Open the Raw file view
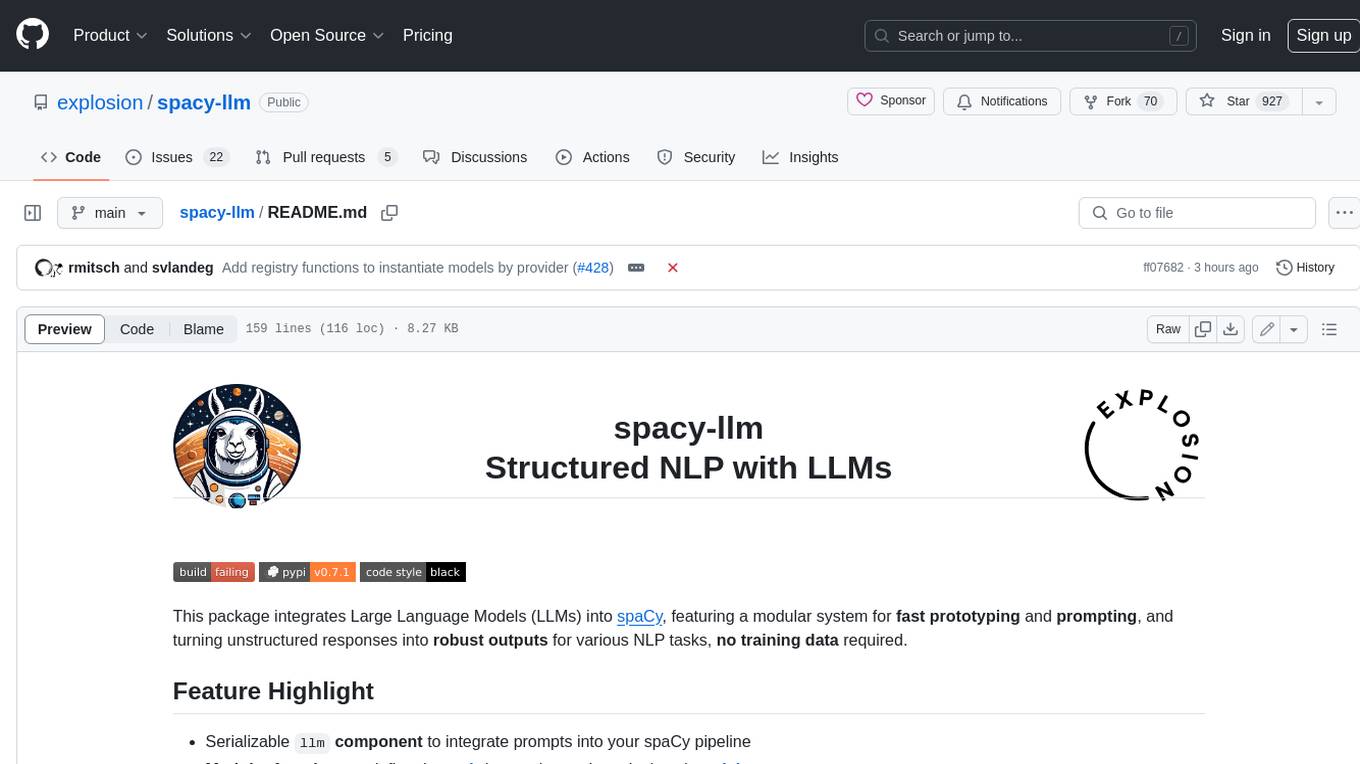This screenshot has width=1360, height=764. (1168, 329)
